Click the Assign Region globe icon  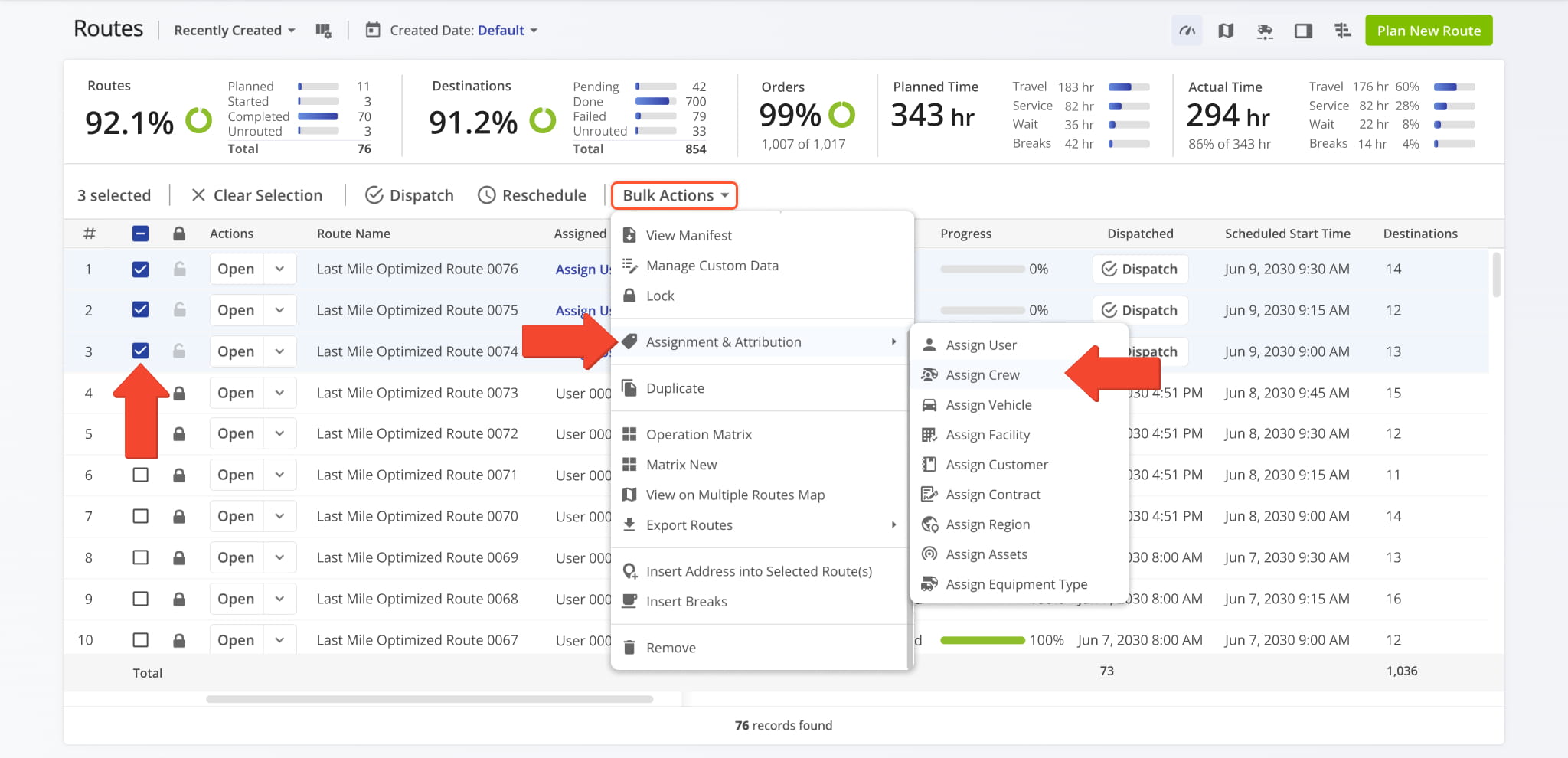[929, 524]
